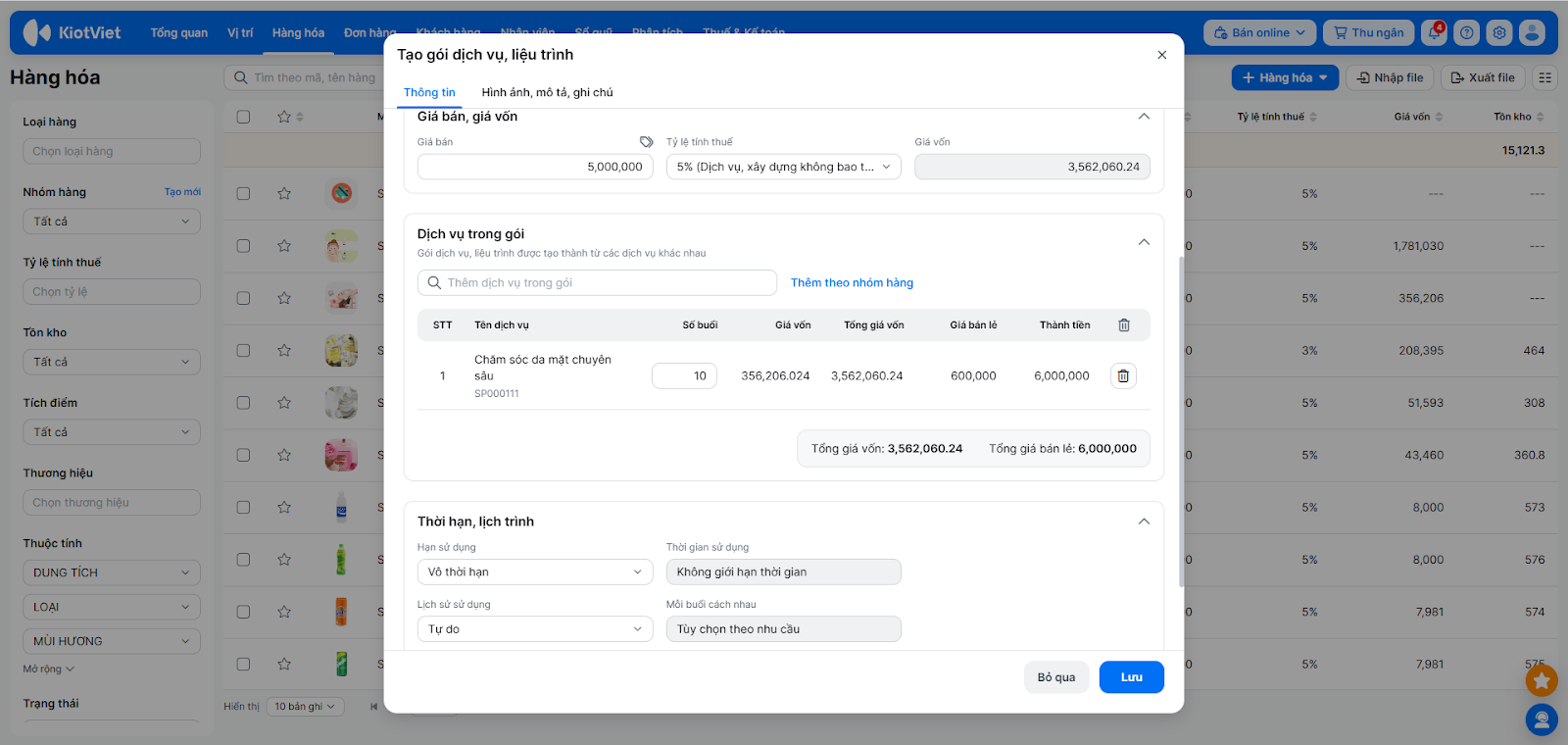The width and height of the screenshot is (1568, 745).
Task: Click the Lưu button
Action: pos(1131,677)
